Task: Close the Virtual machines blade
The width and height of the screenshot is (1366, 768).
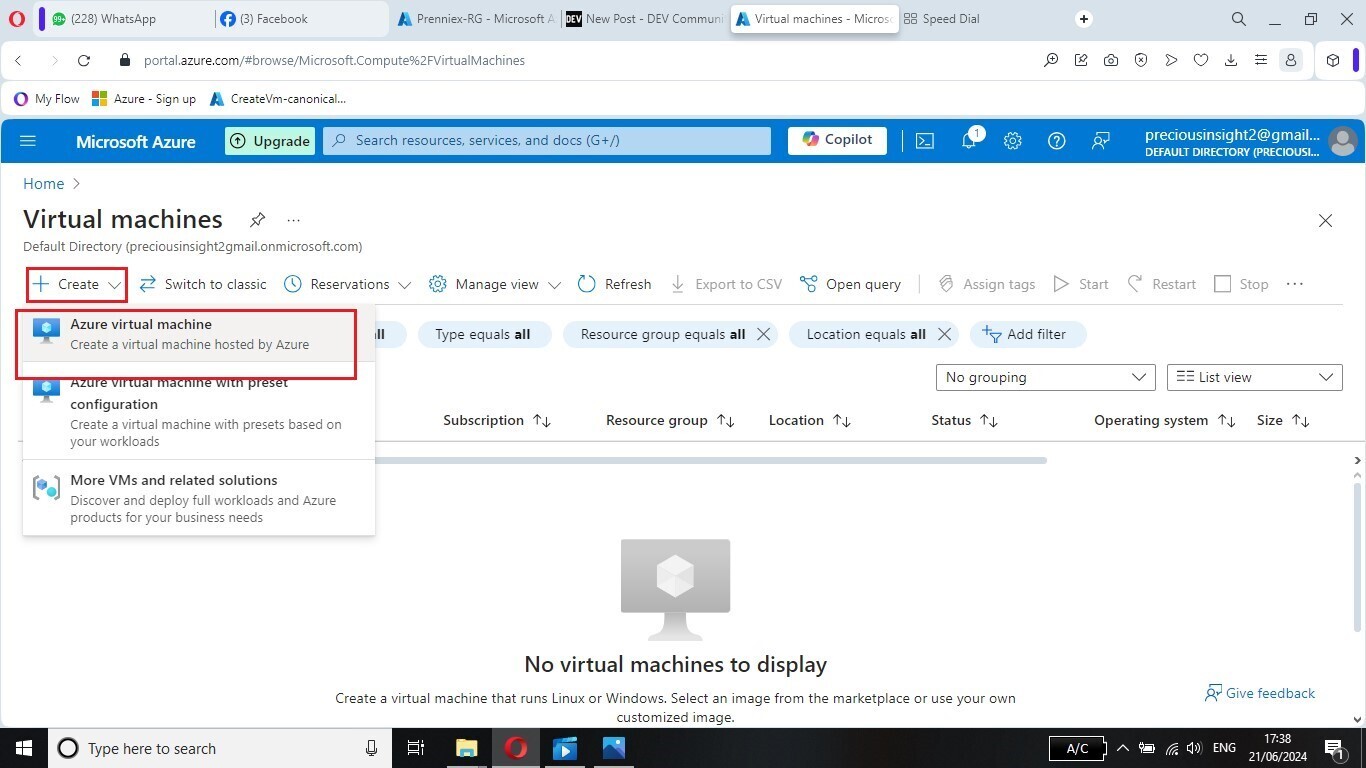Action: pyautogui.click(x=1325, y=220)
